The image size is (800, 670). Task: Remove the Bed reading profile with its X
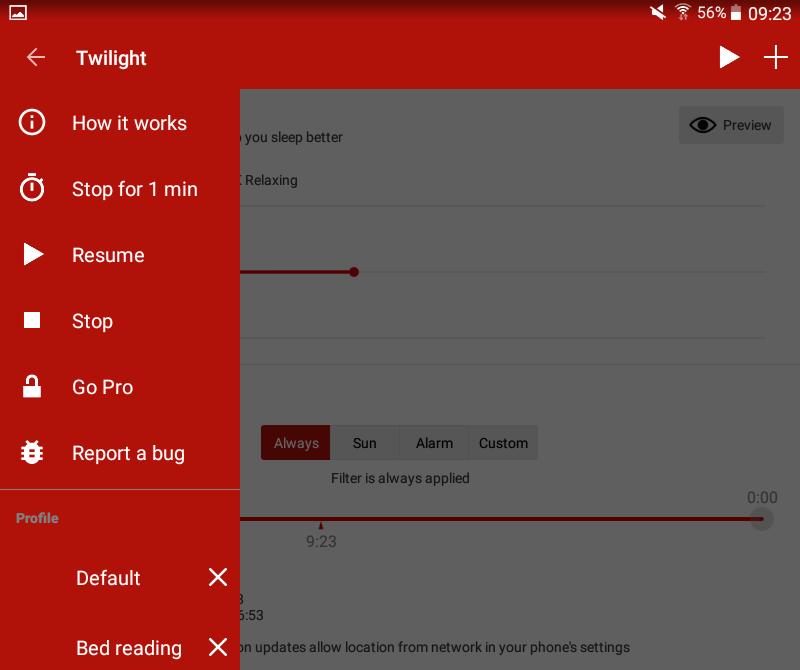coord(218,647)
